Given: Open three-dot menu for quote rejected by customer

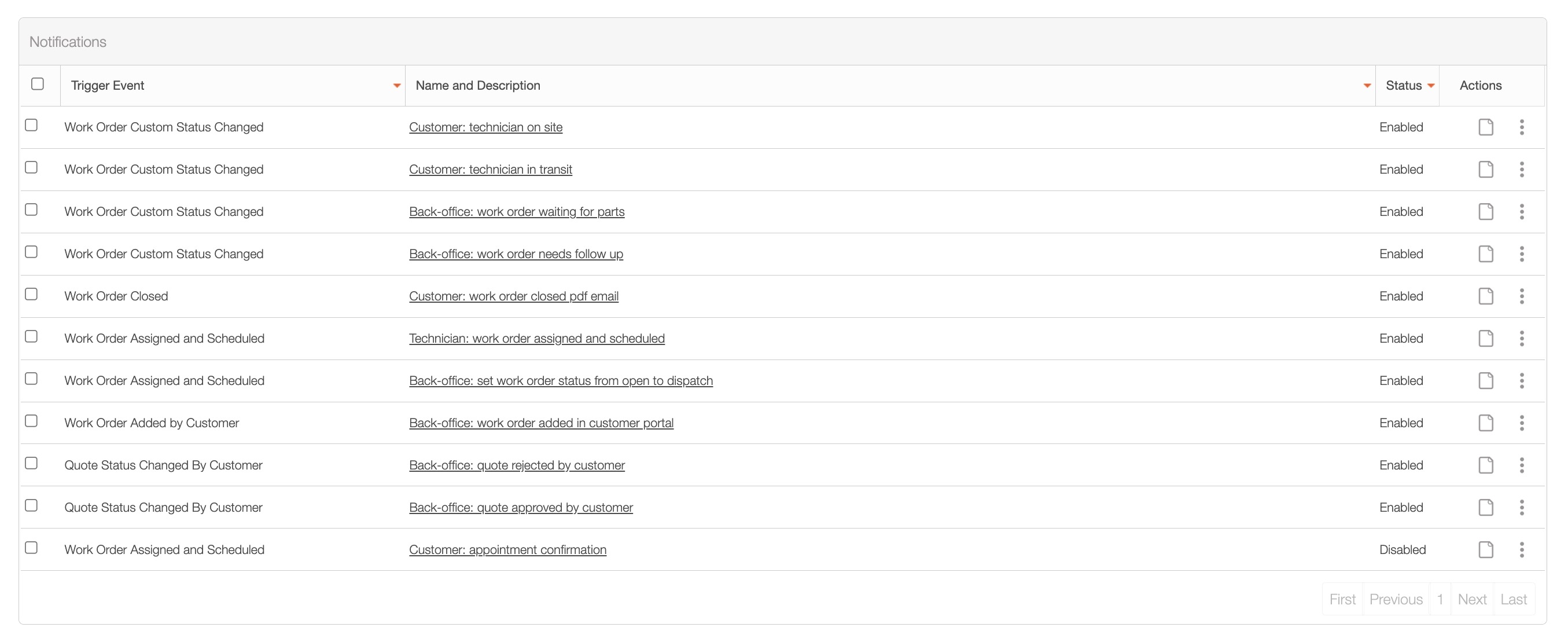Looking at the screenshot, I should [1521, 465].
